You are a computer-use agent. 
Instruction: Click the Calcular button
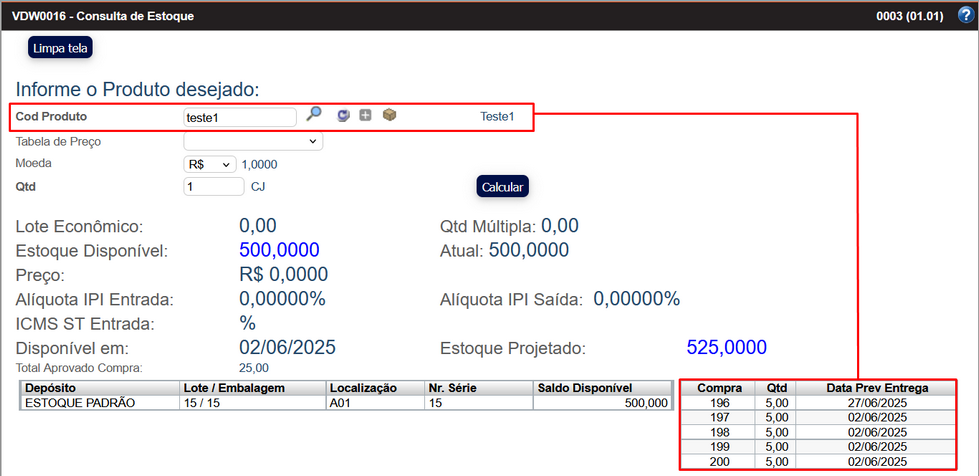[501, 187]
